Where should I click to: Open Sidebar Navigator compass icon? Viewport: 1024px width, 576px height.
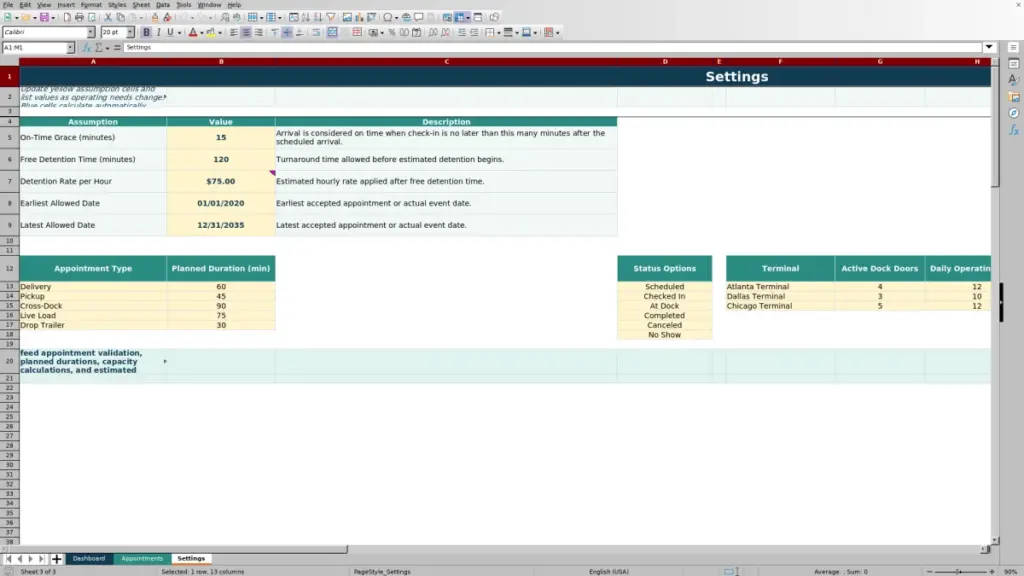coord(1014,113)
